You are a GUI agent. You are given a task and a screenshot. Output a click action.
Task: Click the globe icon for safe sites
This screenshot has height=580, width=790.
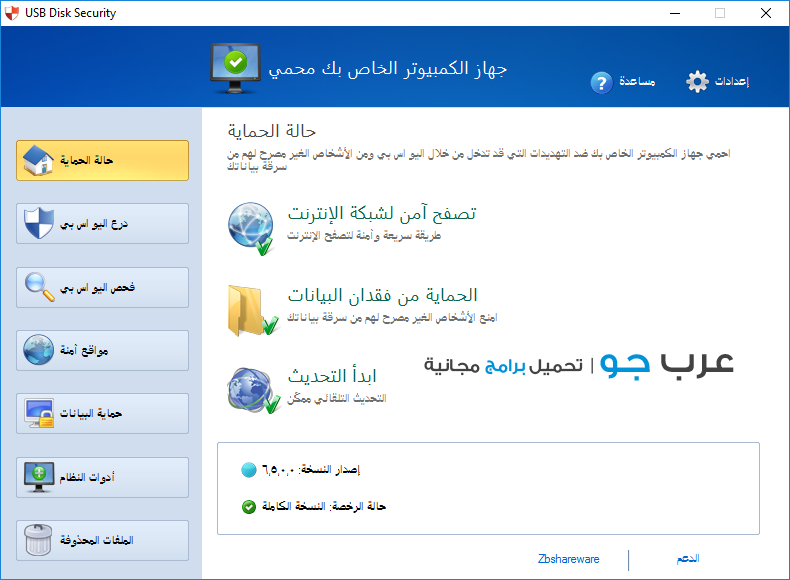[x=38, y=350]
